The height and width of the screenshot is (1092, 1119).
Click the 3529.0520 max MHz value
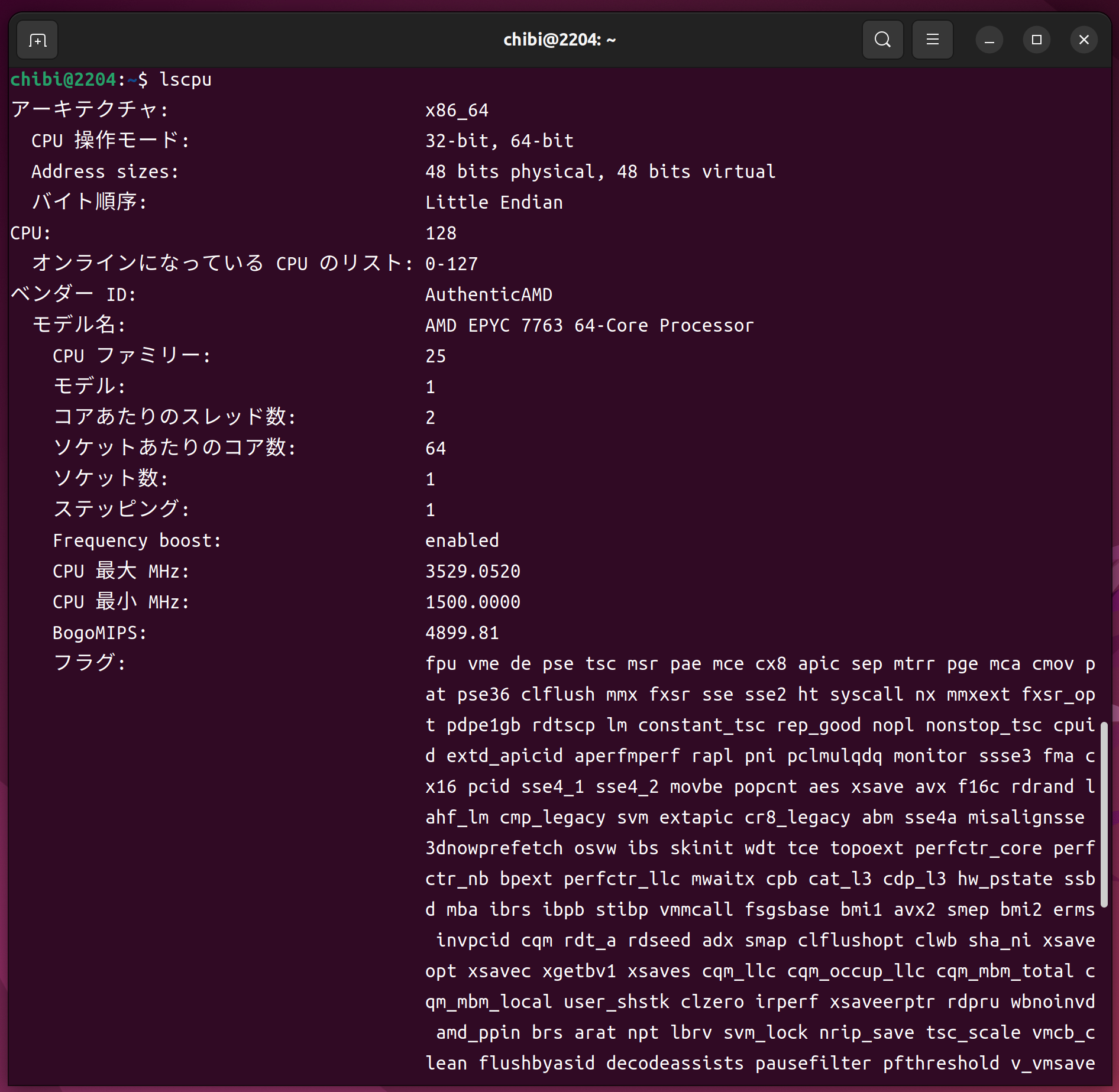point(473,572)
